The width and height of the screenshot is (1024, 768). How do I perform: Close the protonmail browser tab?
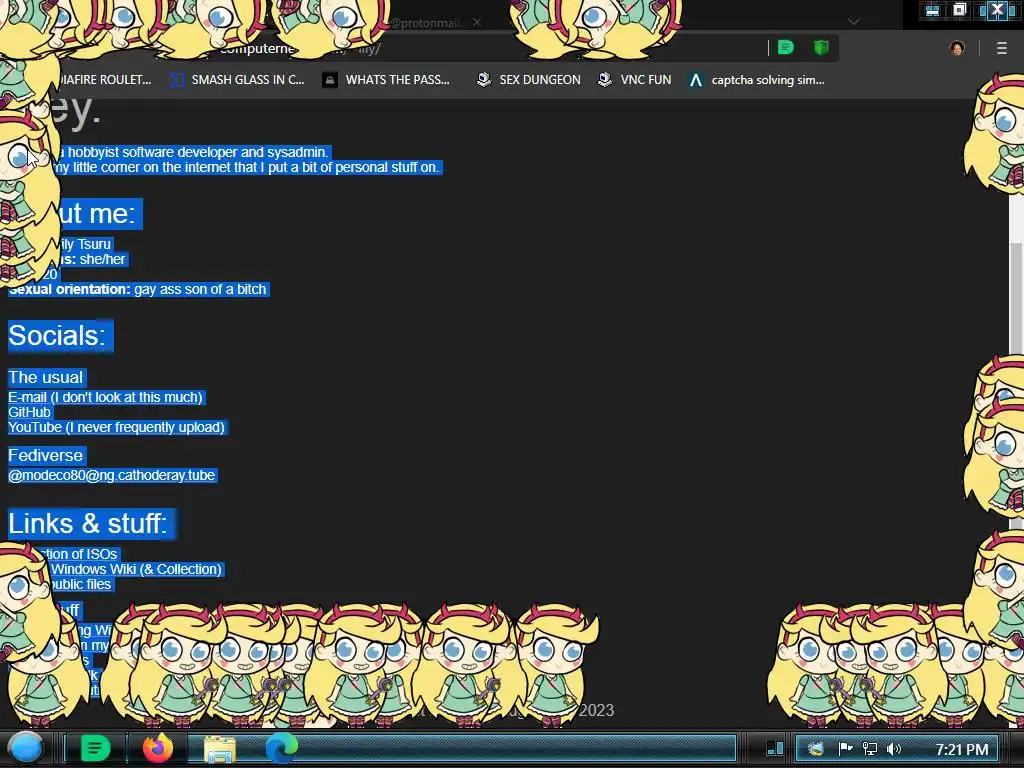point(477,22)
